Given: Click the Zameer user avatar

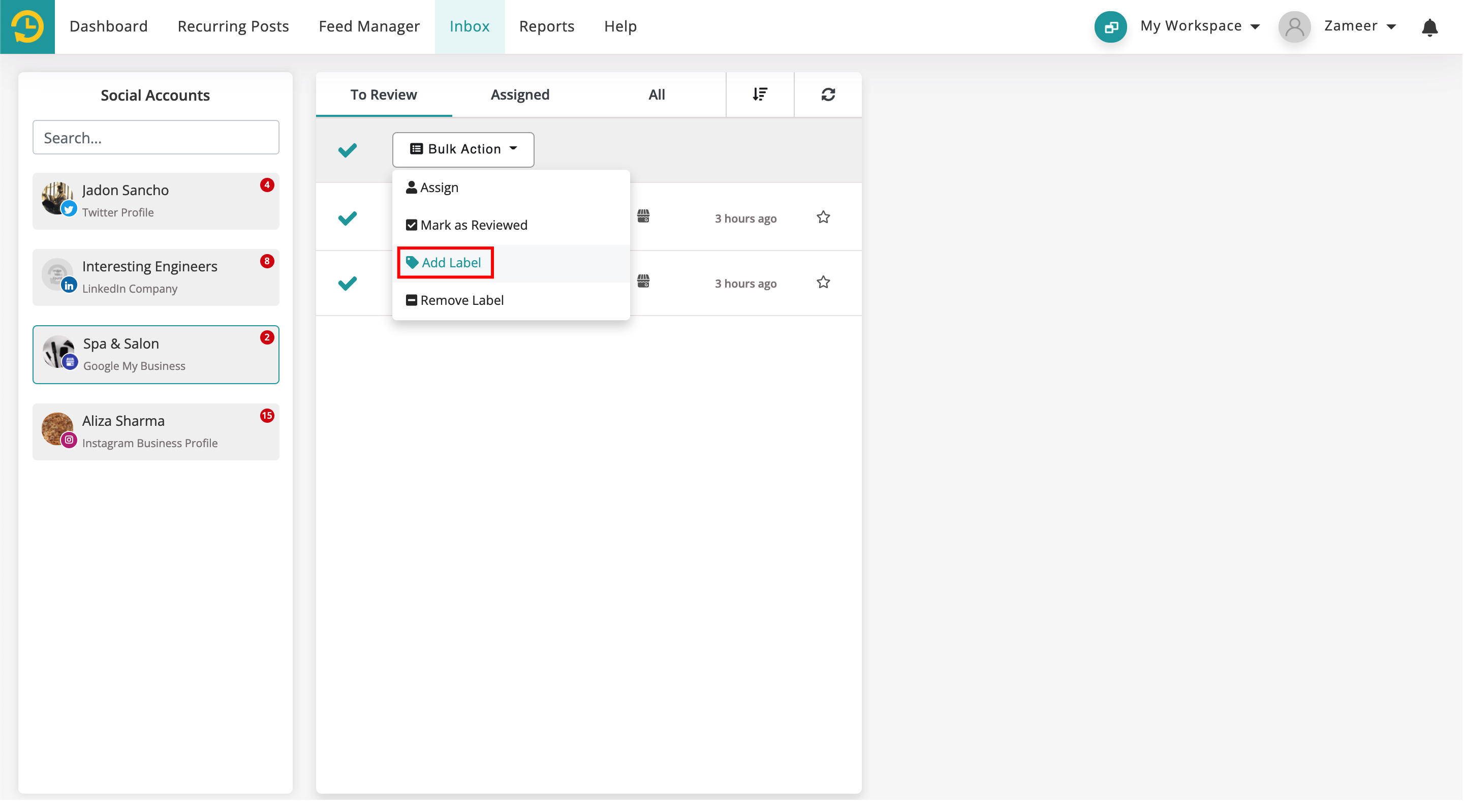Looking at the screenshot, I should click(x=1294, y=27).
